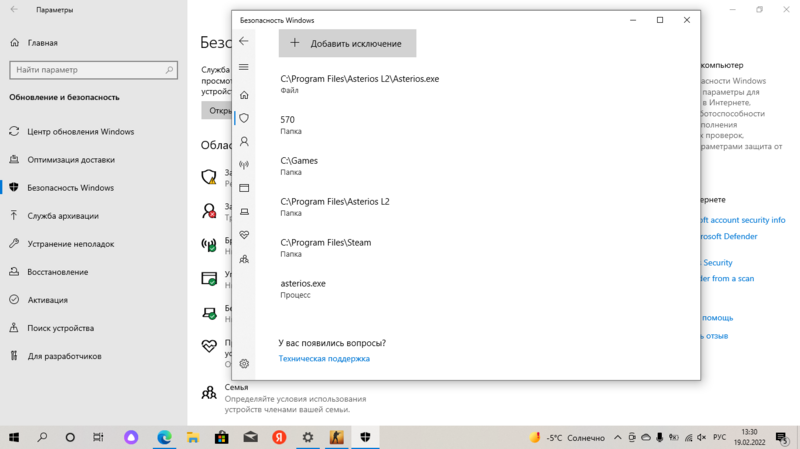Open the Техническая поддержка link
This screenshot has width=800, height=449.
click(324, 359)
